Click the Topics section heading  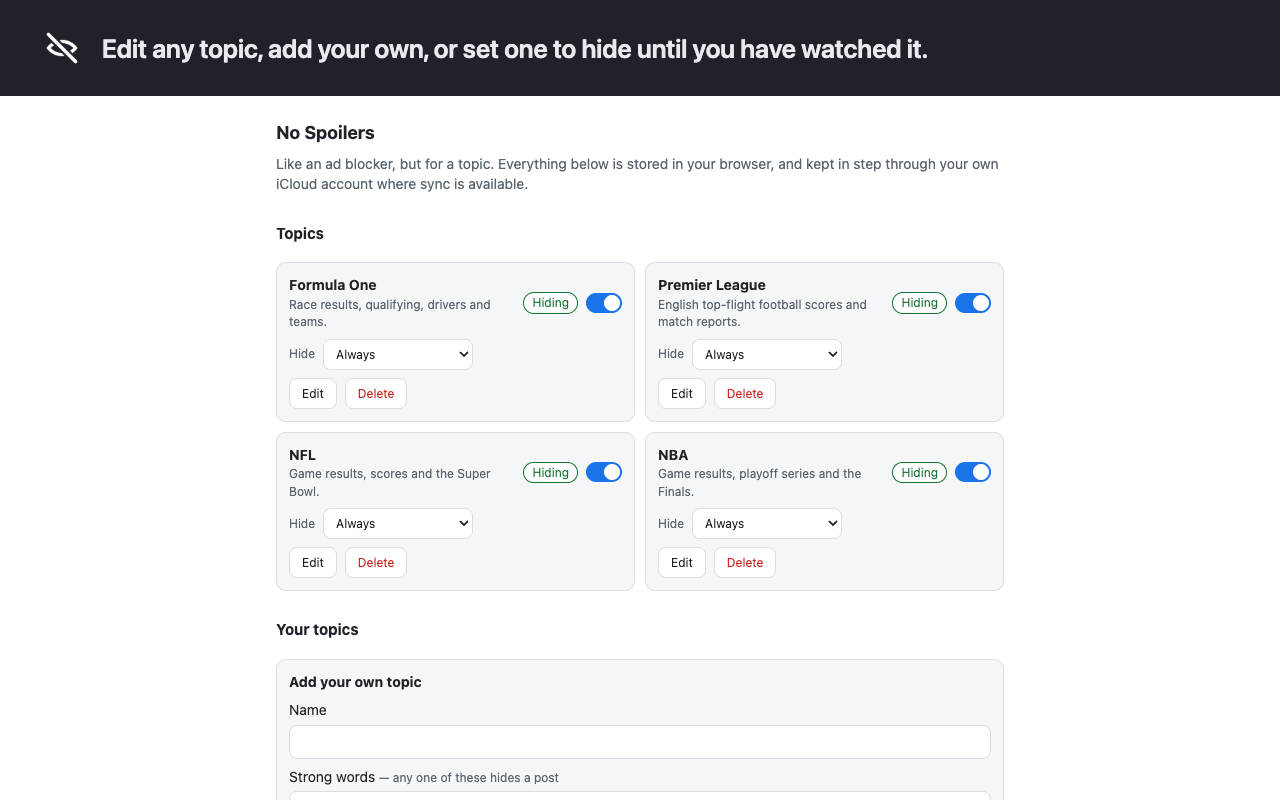[x=300, y=233]
